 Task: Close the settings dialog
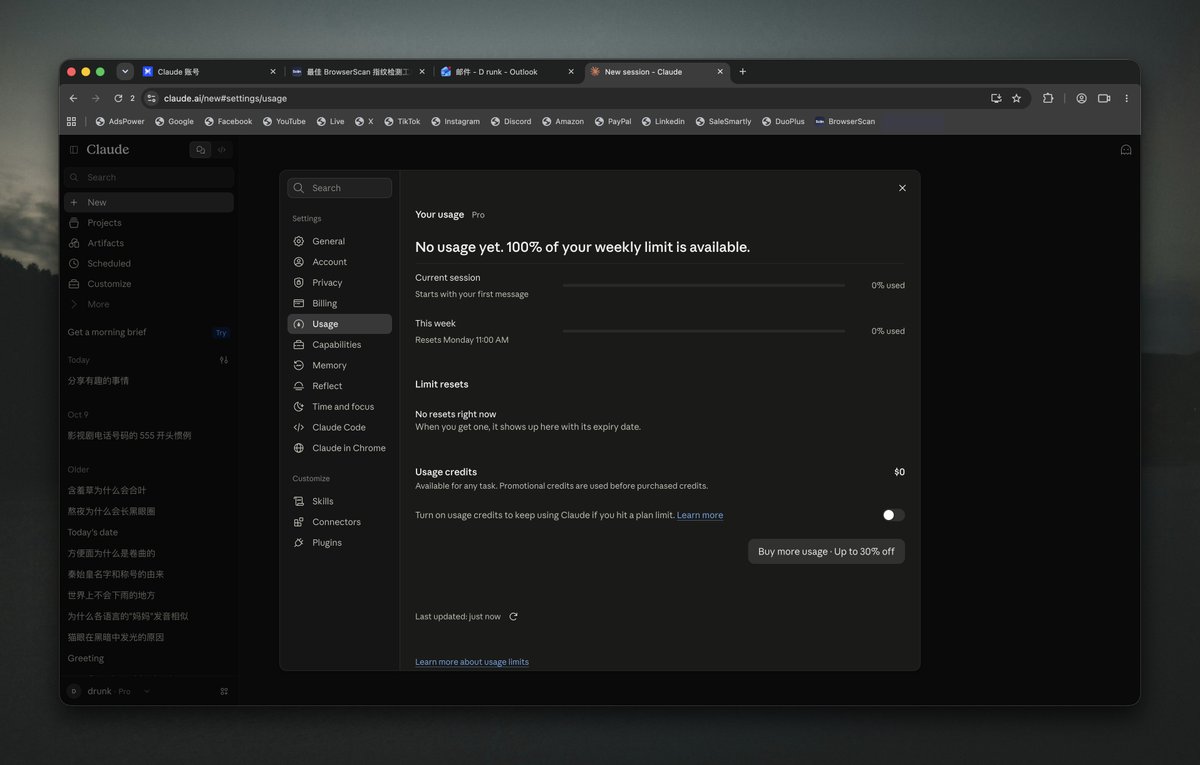pyautogui.click(x=902, y=188)
